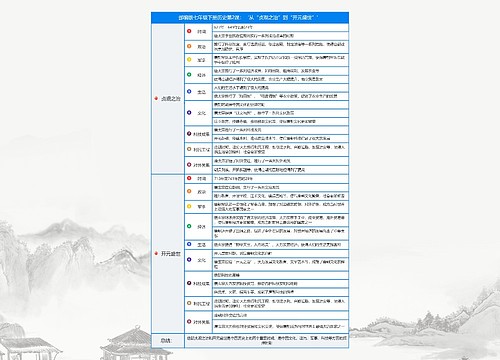Select the green circle icon in 开元盛世 section
This screenshot has height=360, width=500.
(189, 226)
